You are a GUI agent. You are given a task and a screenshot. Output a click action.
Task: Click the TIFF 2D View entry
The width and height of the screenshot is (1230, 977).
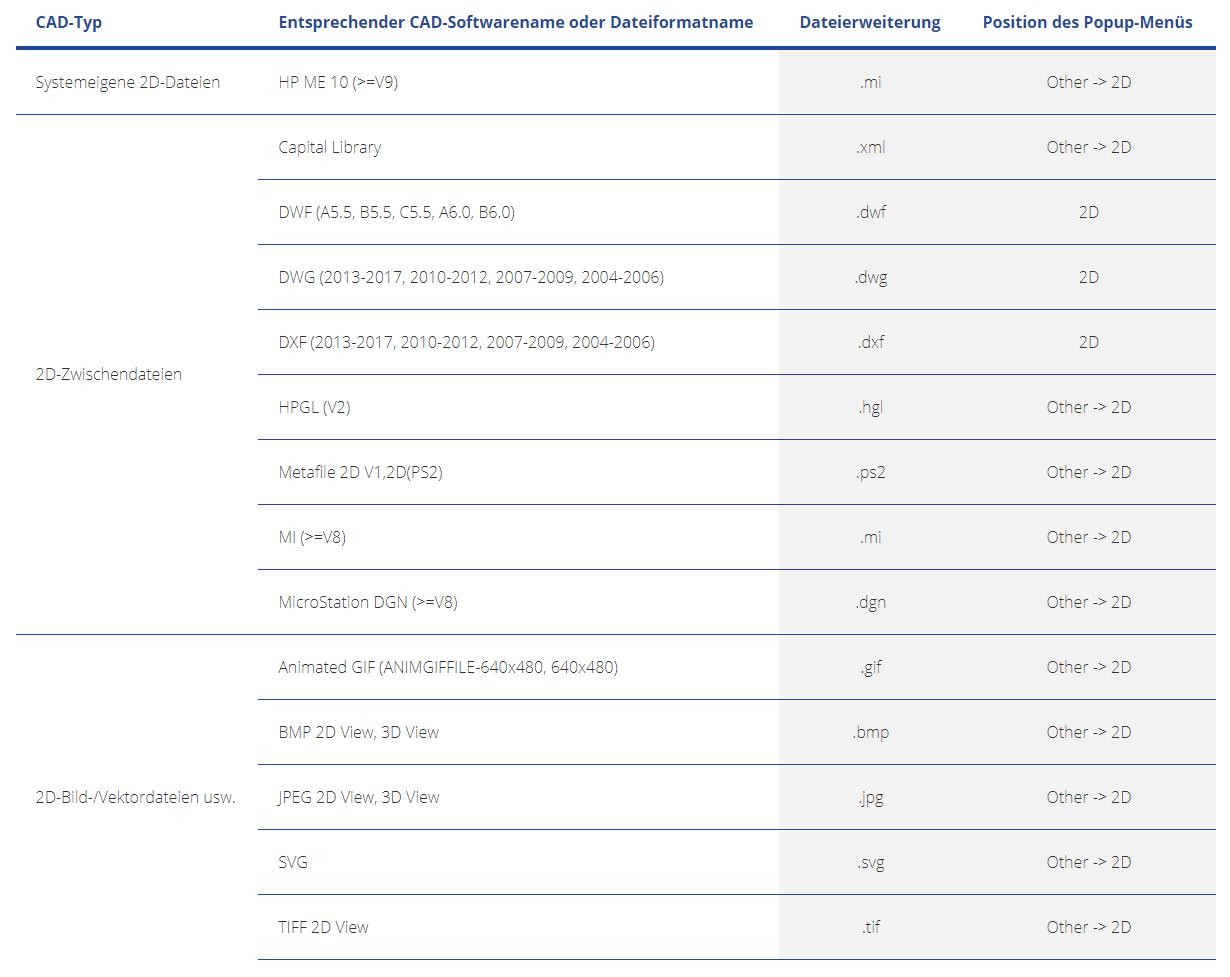tap(323, 927)
